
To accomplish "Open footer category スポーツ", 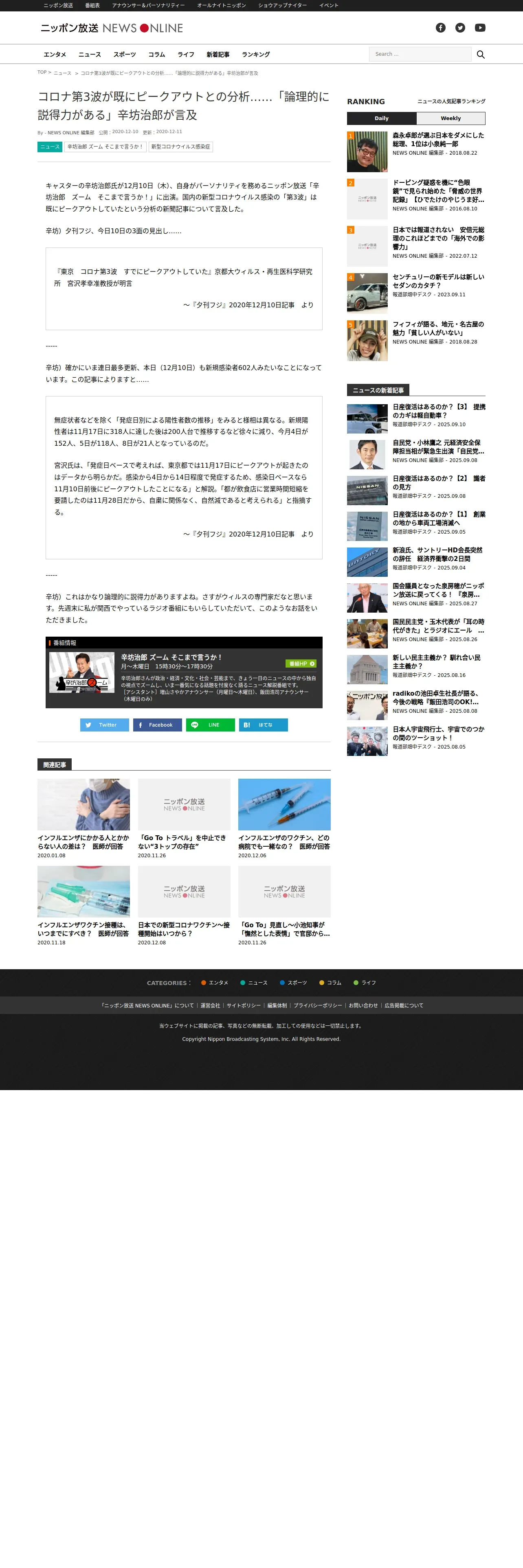I will tap(293, 983).
